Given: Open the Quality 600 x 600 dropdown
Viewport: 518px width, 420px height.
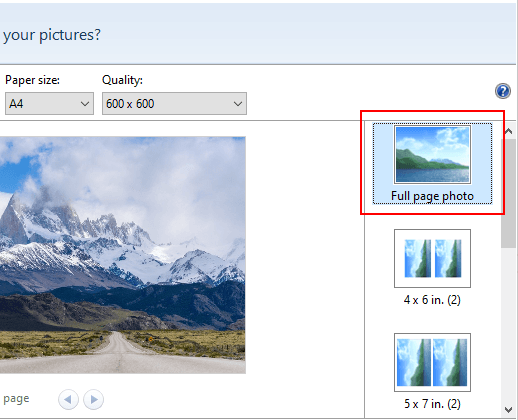Looking at the screenshot, I should pos(174,104).
